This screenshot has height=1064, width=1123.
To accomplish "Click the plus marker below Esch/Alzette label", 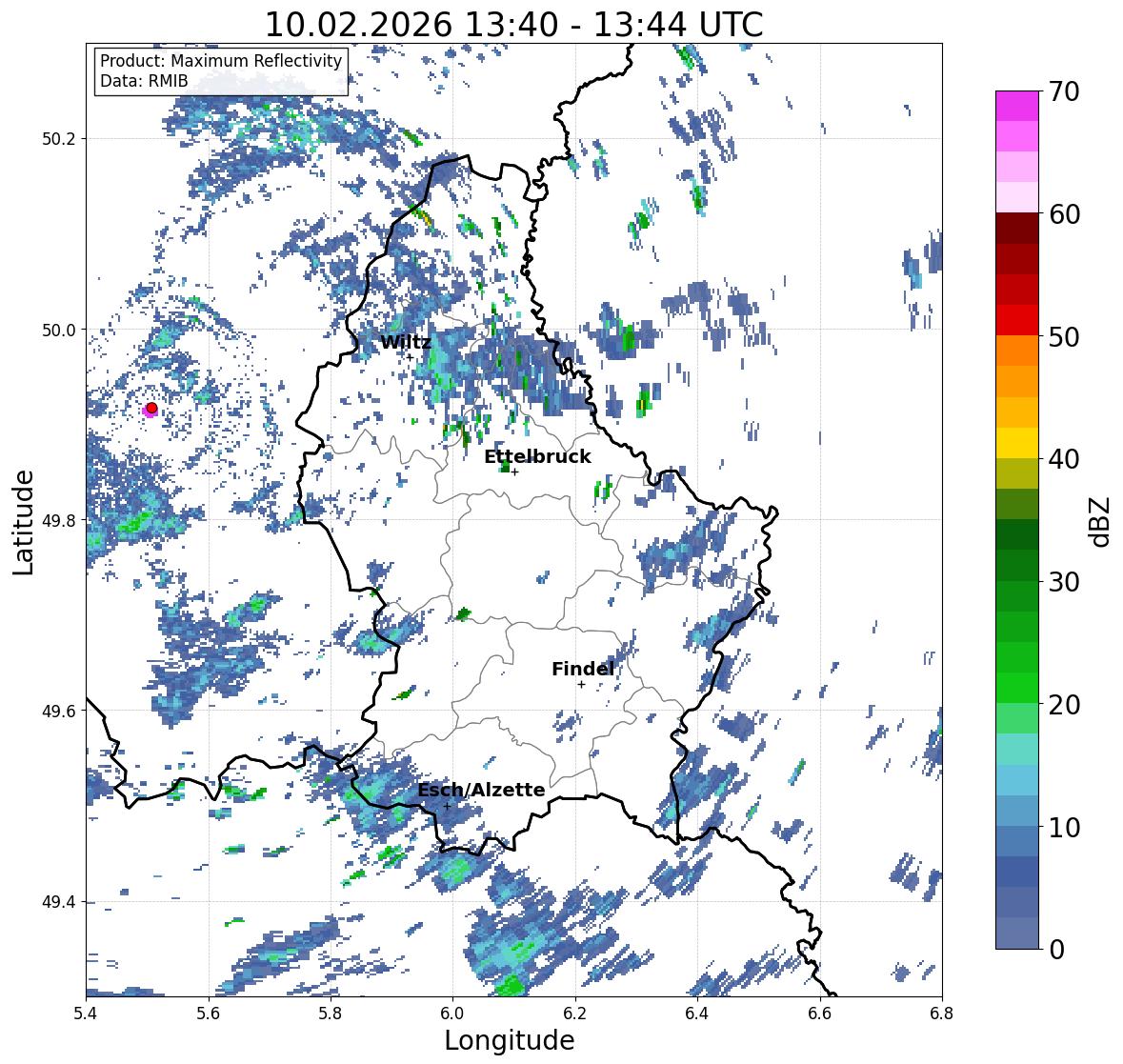I will pos(447,806).
